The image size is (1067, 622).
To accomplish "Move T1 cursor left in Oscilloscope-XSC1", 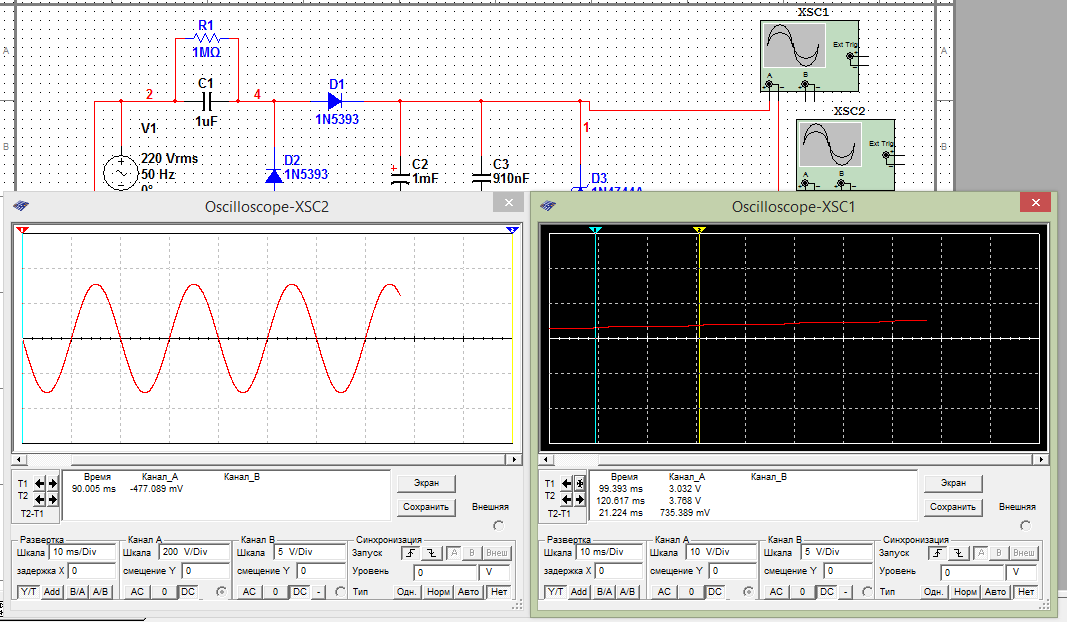I will [566, 484].
